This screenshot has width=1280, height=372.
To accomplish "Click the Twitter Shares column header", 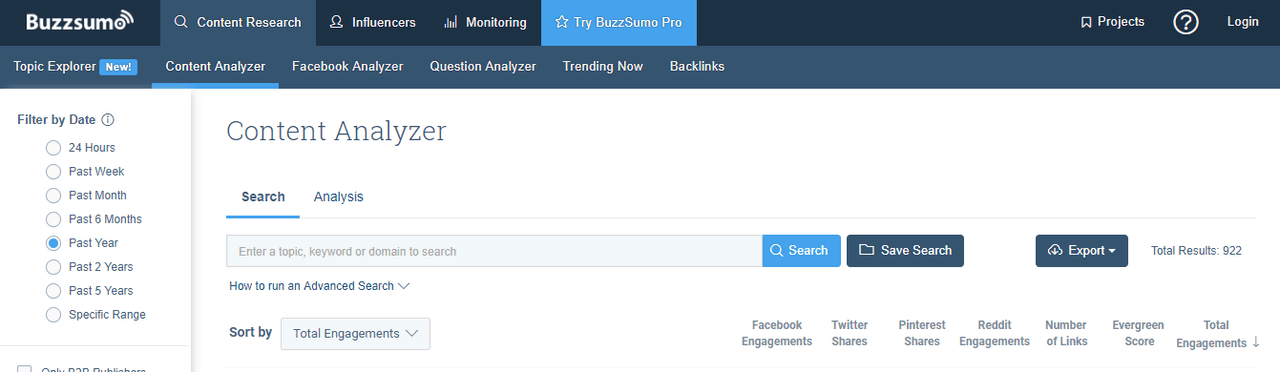I will (x=850, y=334).
